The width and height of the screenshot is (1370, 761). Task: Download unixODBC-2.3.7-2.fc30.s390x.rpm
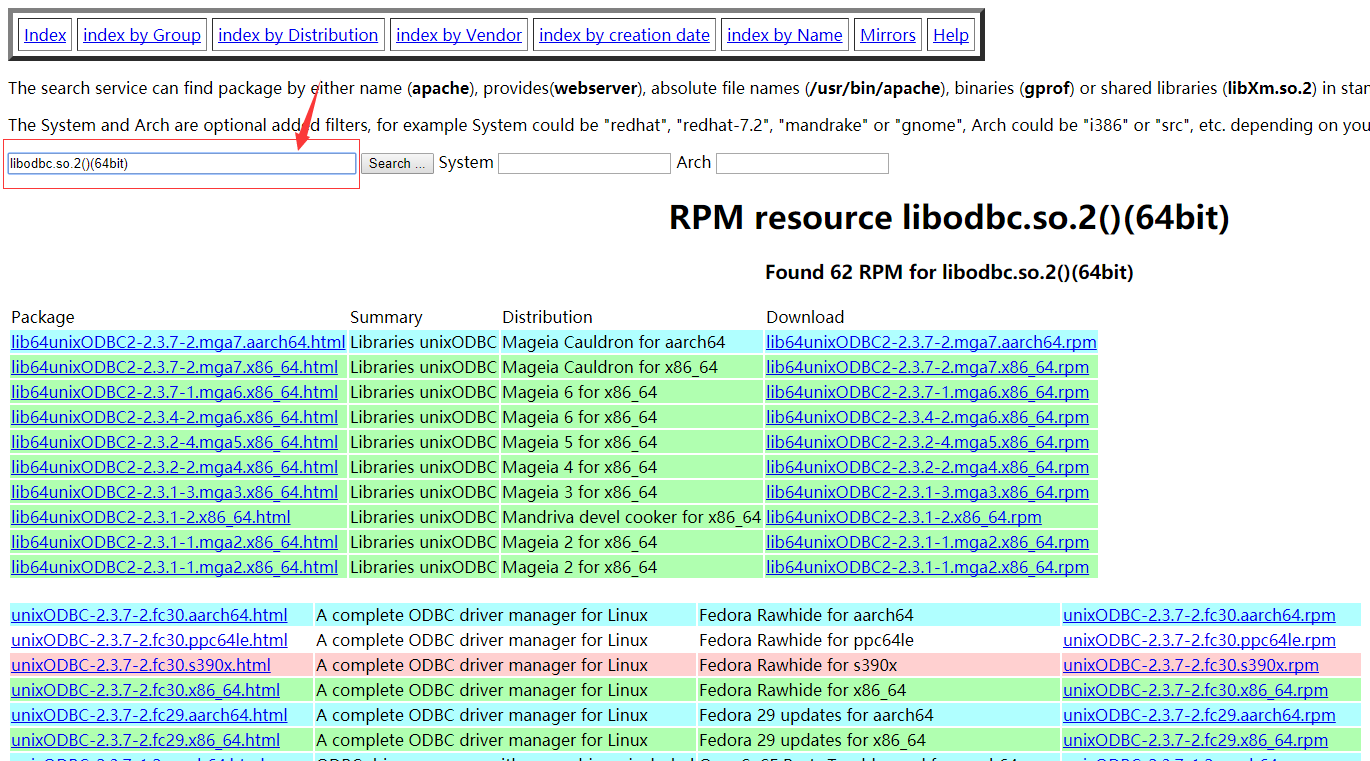(x=1191, y=665)
